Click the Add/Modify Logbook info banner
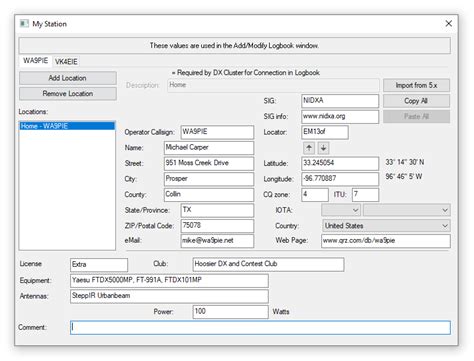474x361 pixels. pos(235,45)
